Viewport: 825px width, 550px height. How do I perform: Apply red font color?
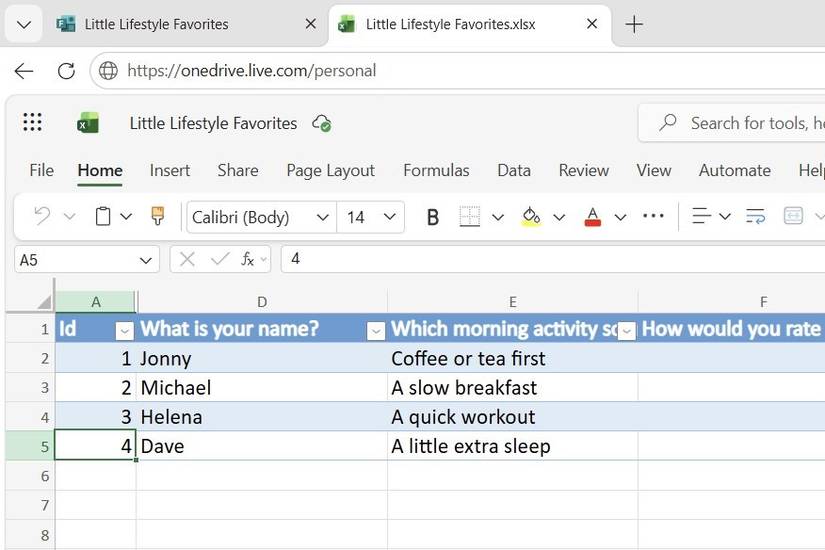pyautogui.click(x=592, y=217)
